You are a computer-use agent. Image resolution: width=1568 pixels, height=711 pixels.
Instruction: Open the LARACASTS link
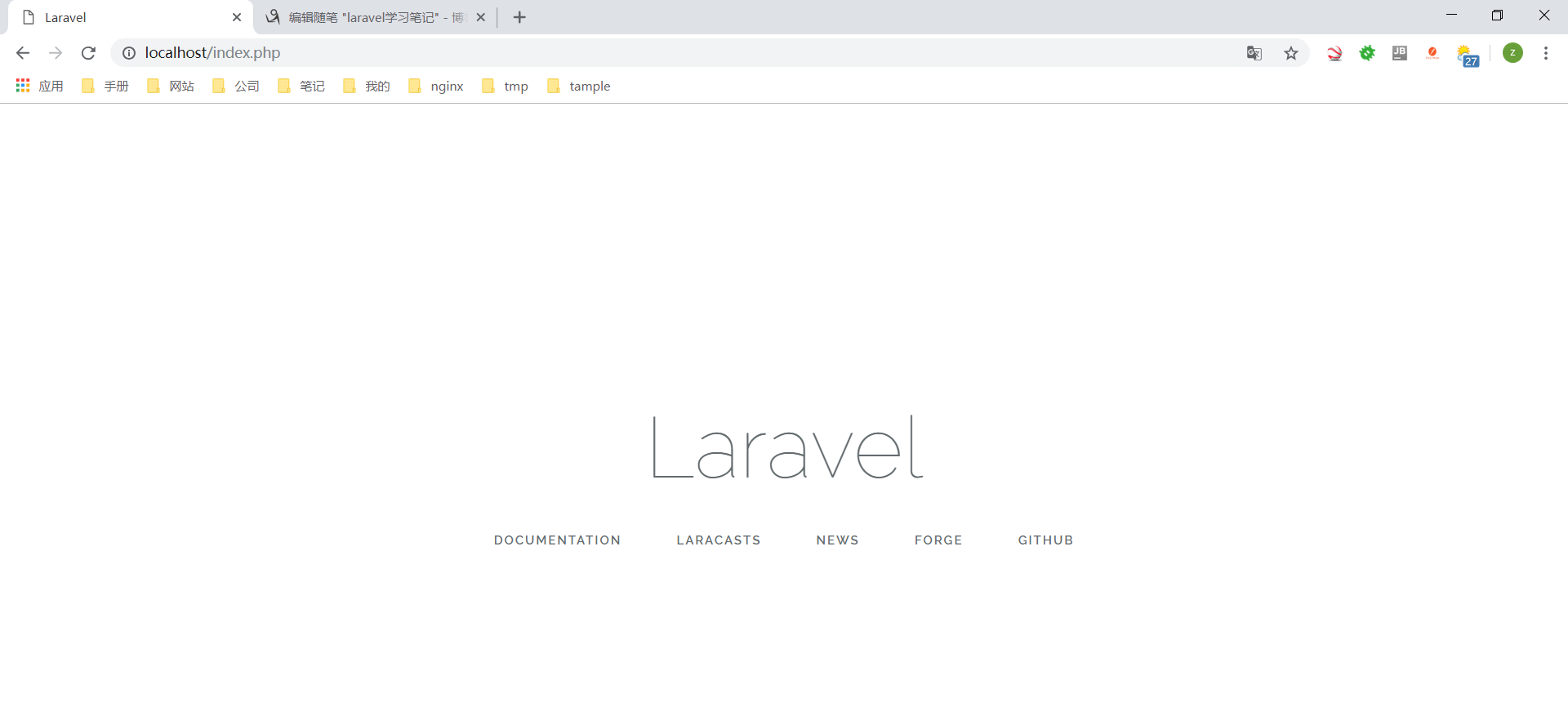[x=719, y=540]
